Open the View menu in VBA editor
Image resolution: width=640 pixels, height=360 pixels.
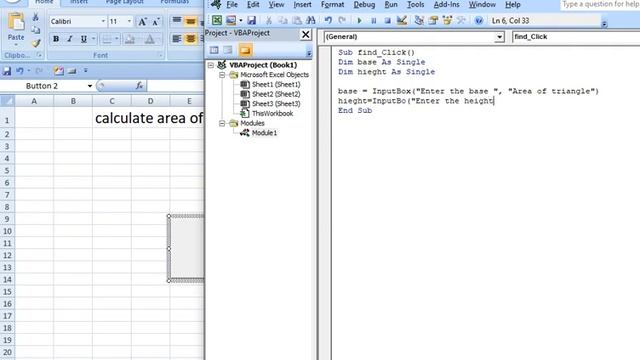276,5
